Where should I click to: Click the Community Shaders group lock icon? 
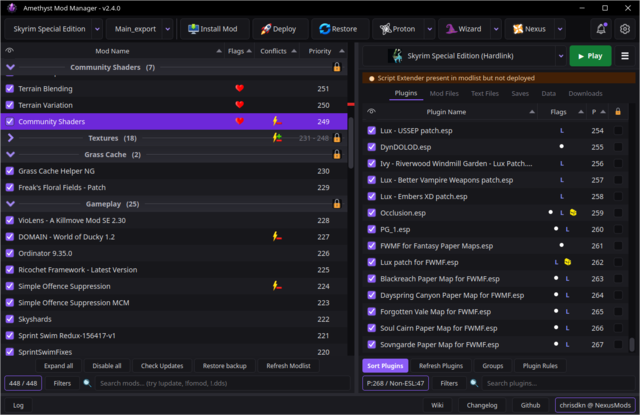(x=337, y=67)
